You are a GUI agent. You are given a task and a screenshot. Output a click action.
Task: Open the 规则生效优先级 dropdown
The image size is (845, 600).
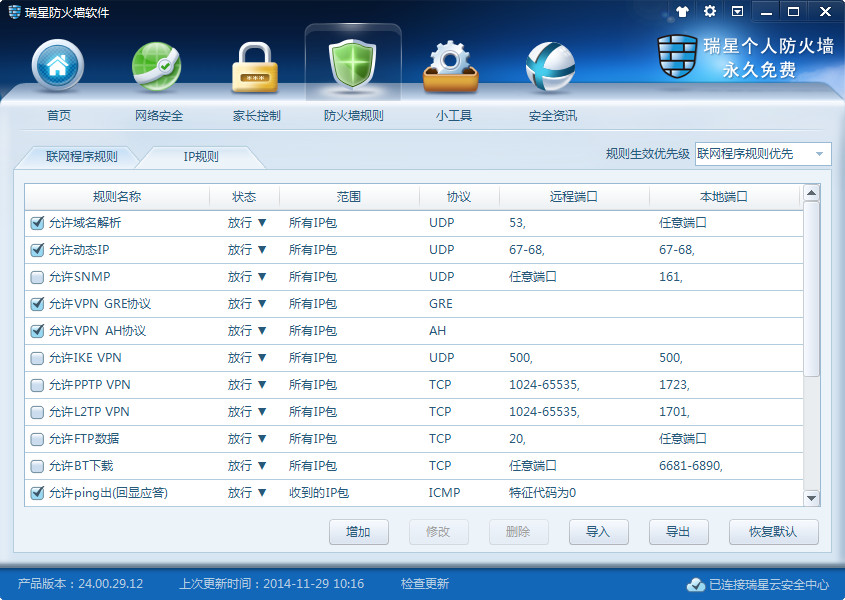point(822,154)
